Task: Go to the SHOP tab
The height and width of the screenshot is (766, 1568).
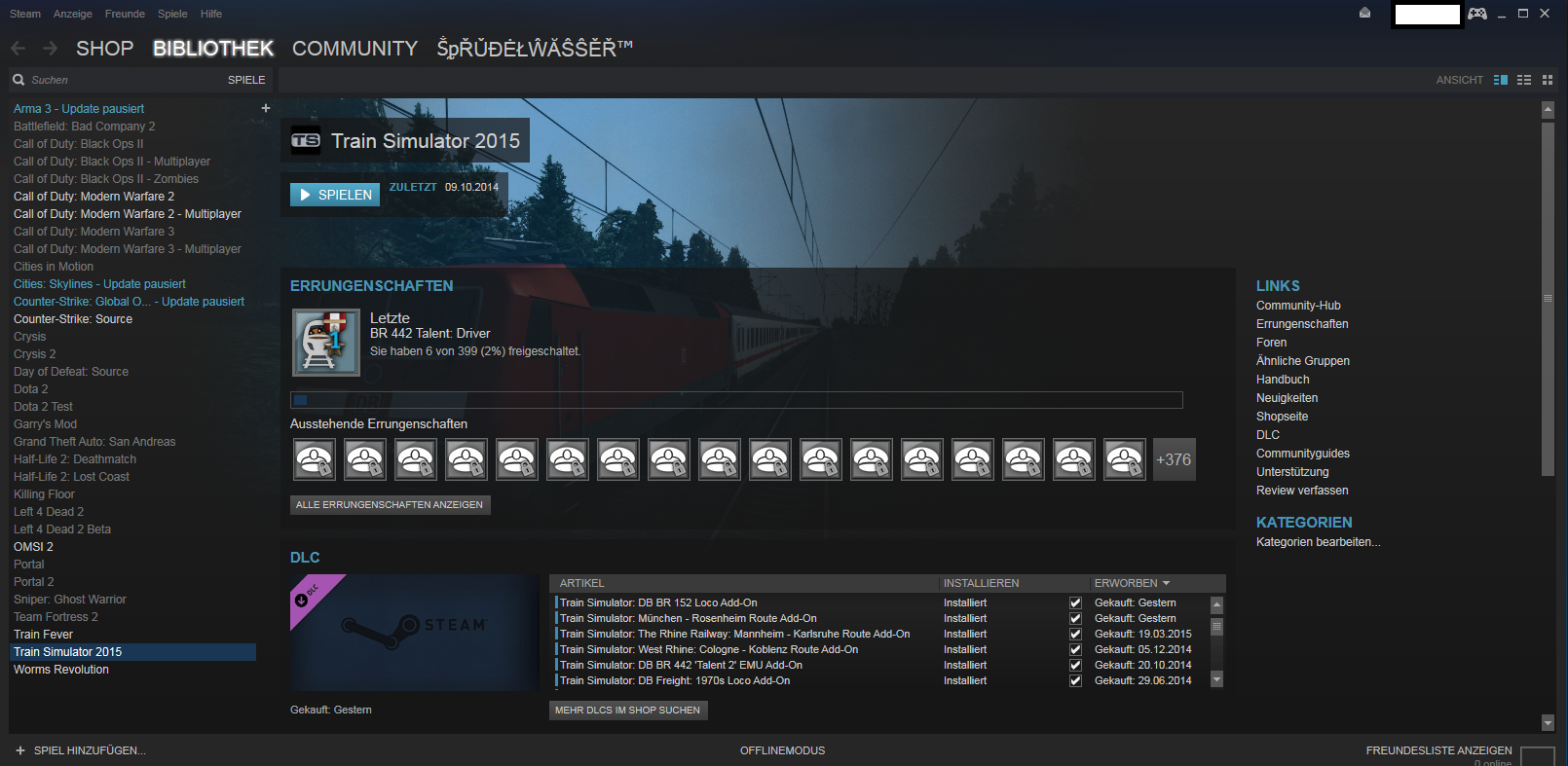Action: [104, 49]
